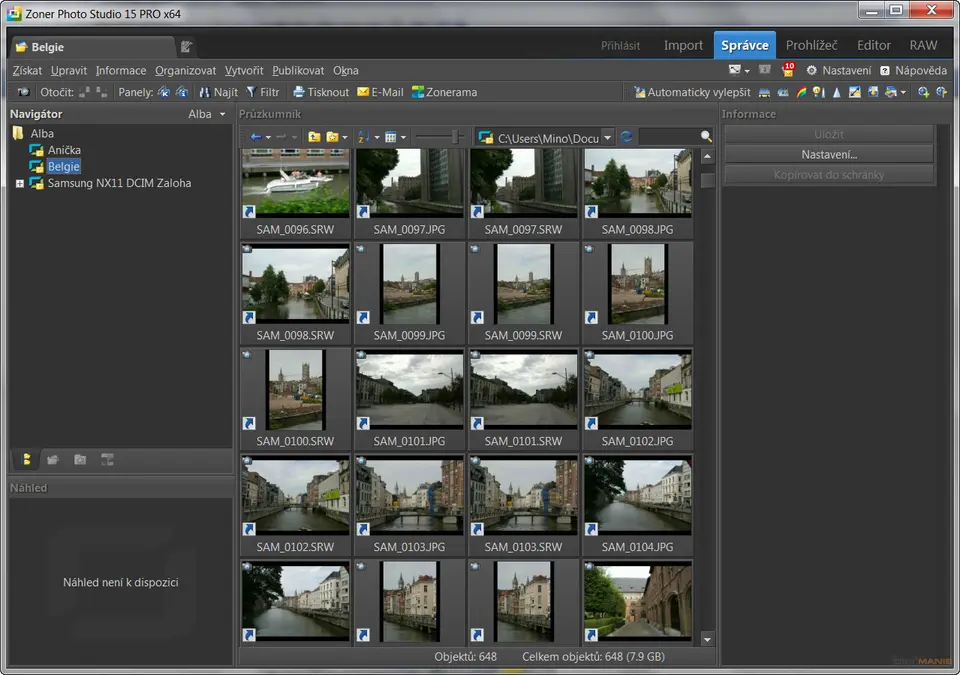The image size is (960, 675).
Task: Open the folder path dropdown arrow
Action: (608, 137)
